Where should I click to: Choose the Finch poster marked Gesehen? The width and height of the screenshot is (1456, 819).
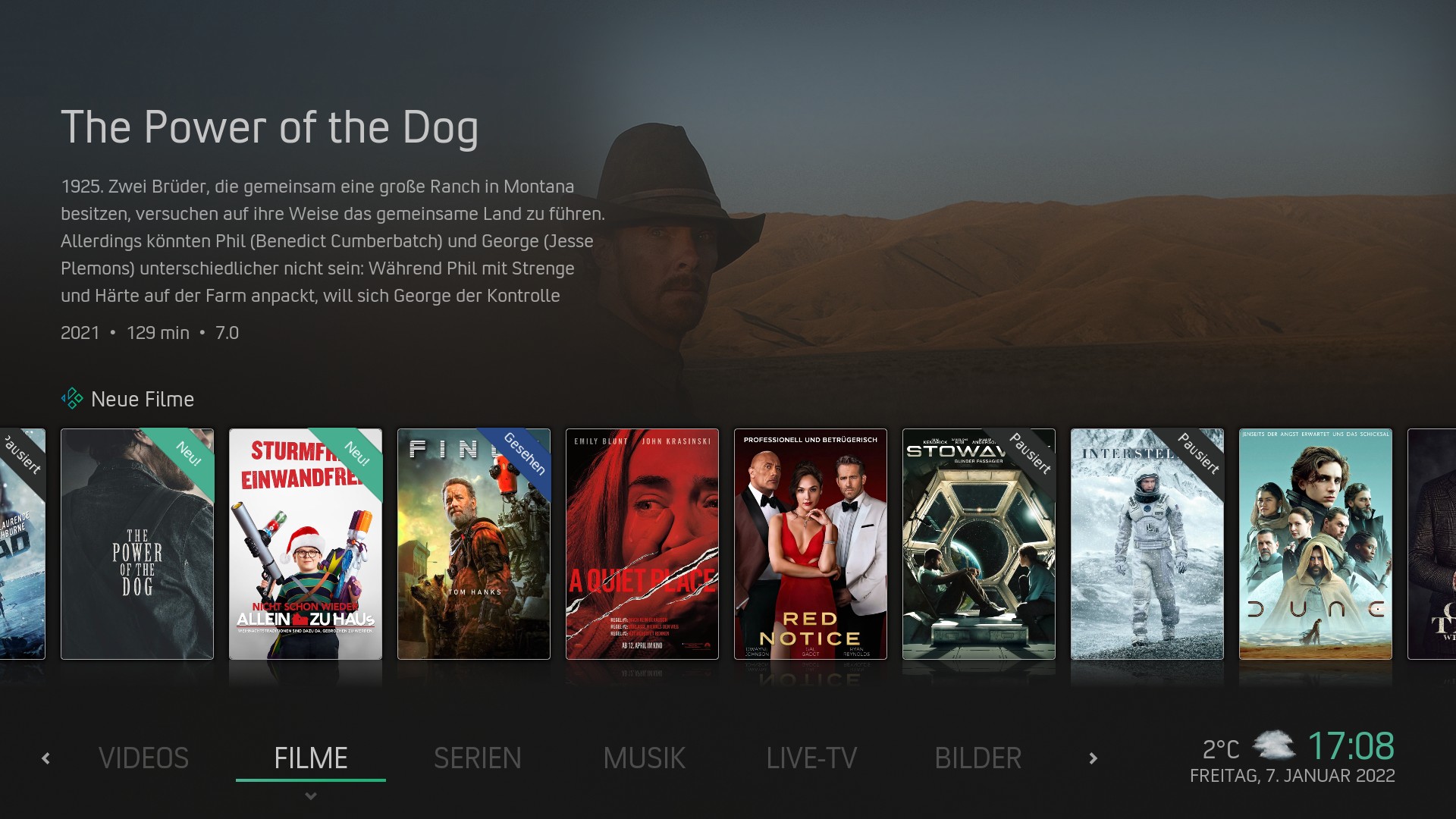[x=474, y=544]
